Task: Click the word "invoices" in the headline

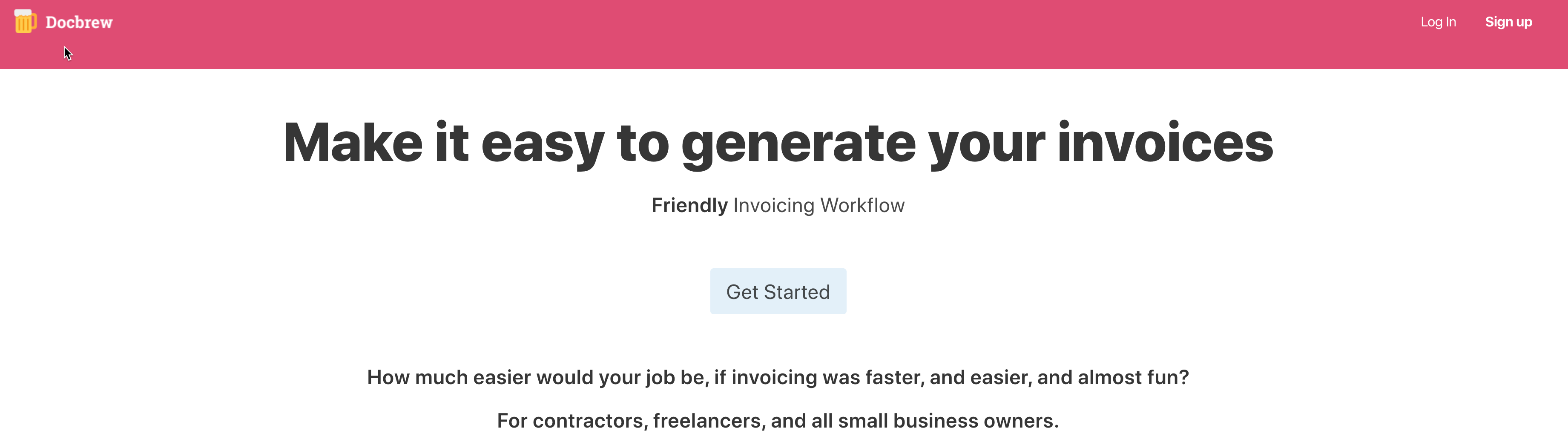Action: [x=1164, y=143]
